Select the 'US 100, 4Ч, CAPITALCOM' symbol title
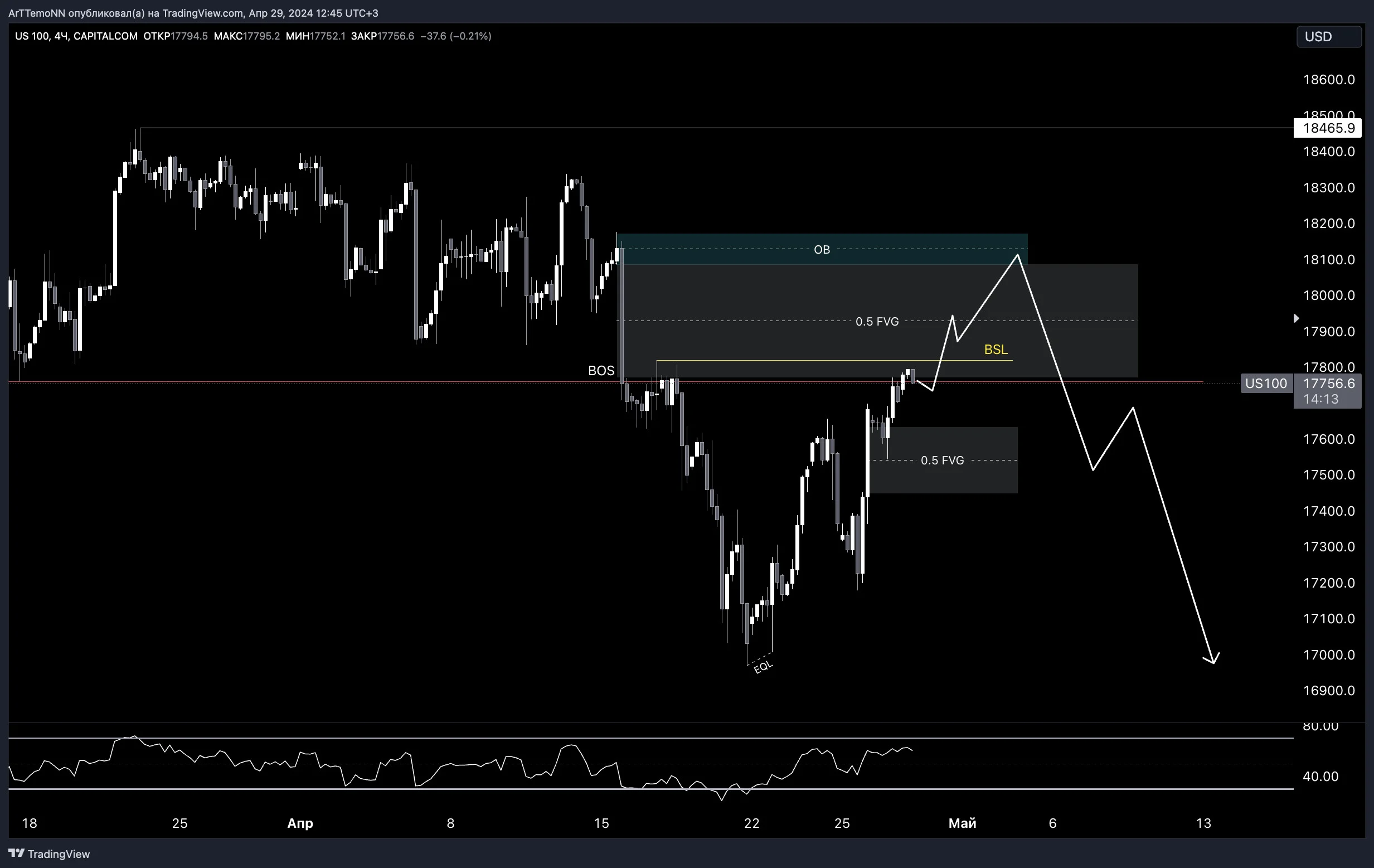 tap(76, 36)
